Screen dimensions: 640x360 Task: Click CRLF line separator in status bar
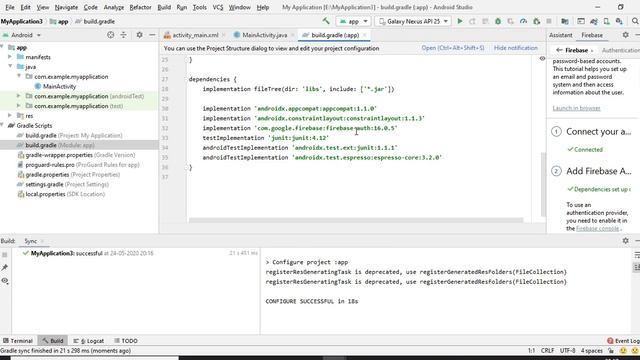[547, 351]
